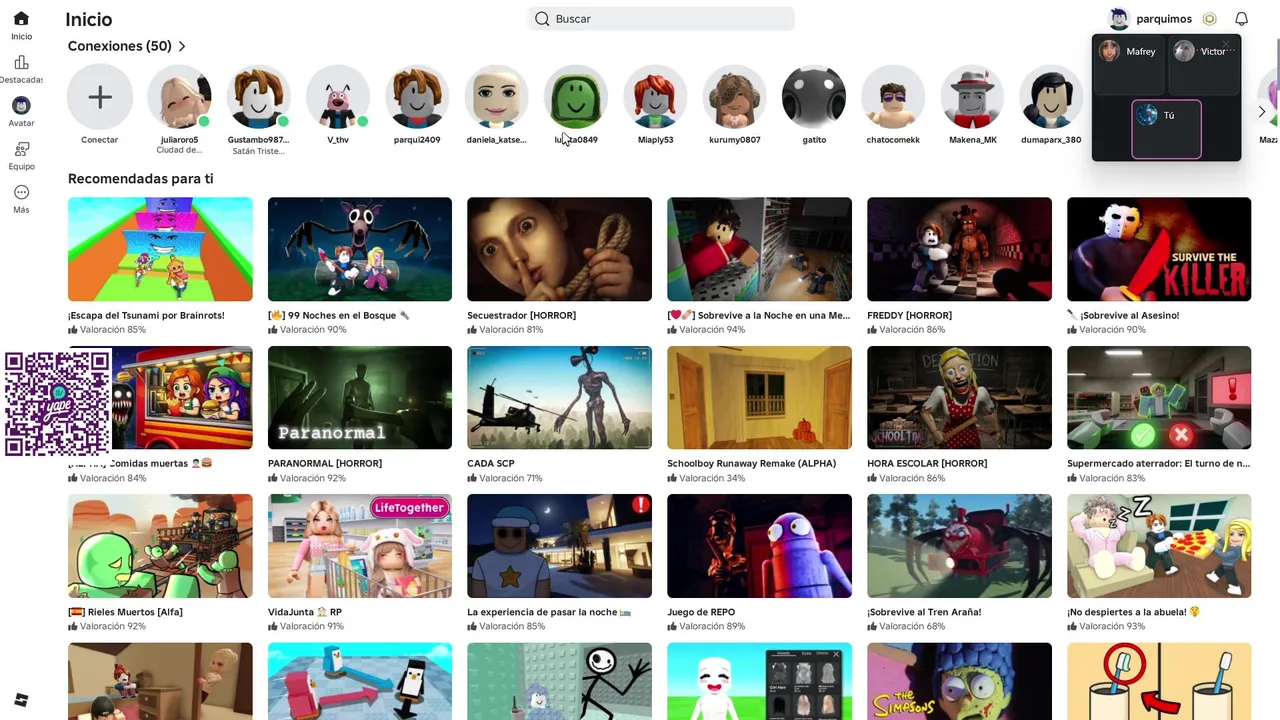This screenshot has height=720, width=1280.
Task: Open The Simpsons game thumbnail
Action: tap(959, 681)
